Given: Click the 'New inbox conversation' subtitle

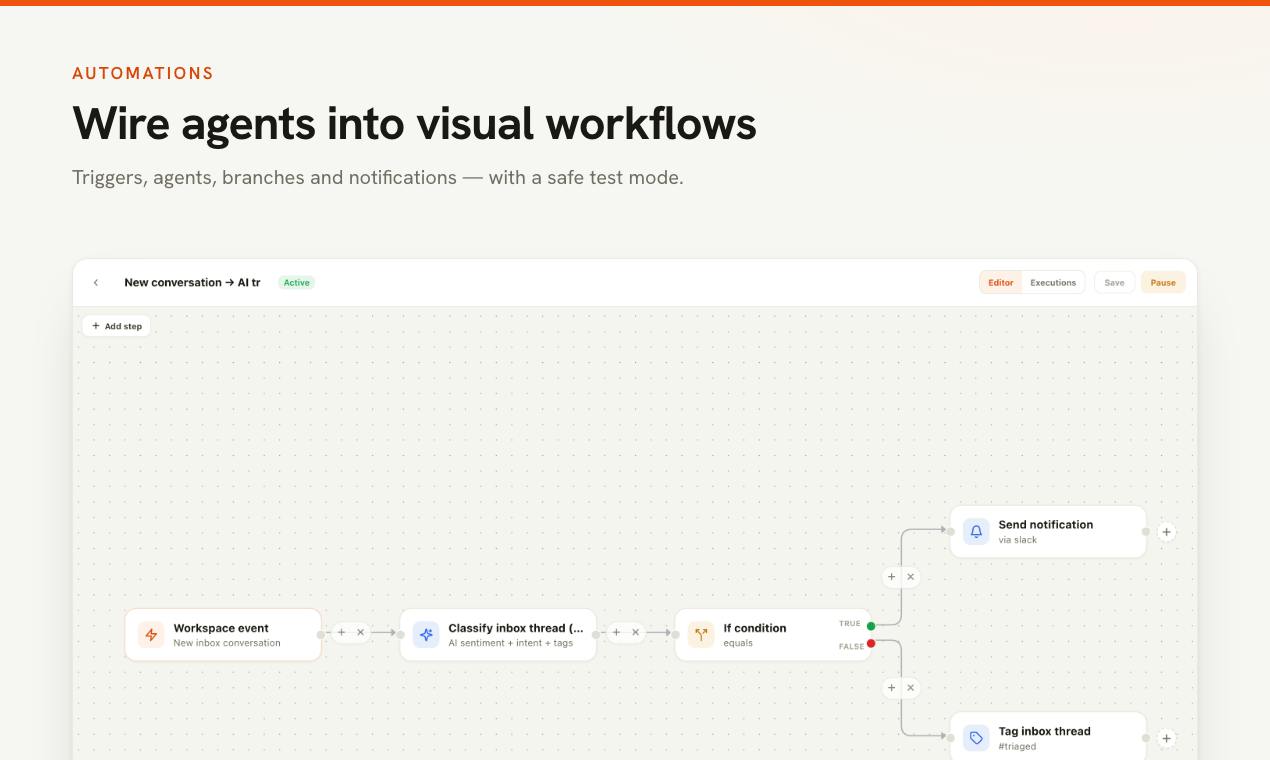Looking at the screenshot, I should click(x=227, y=643).
